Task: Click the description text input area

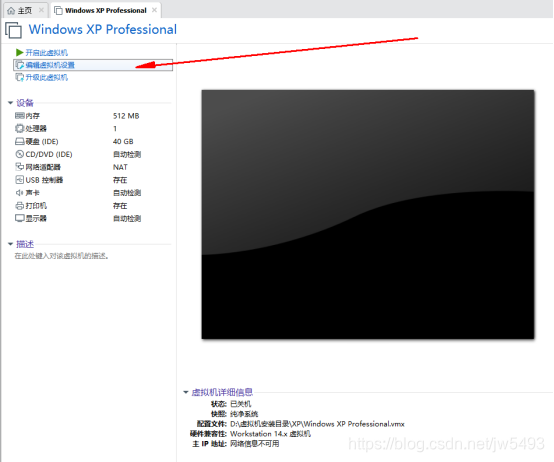Action: (61, 256)
